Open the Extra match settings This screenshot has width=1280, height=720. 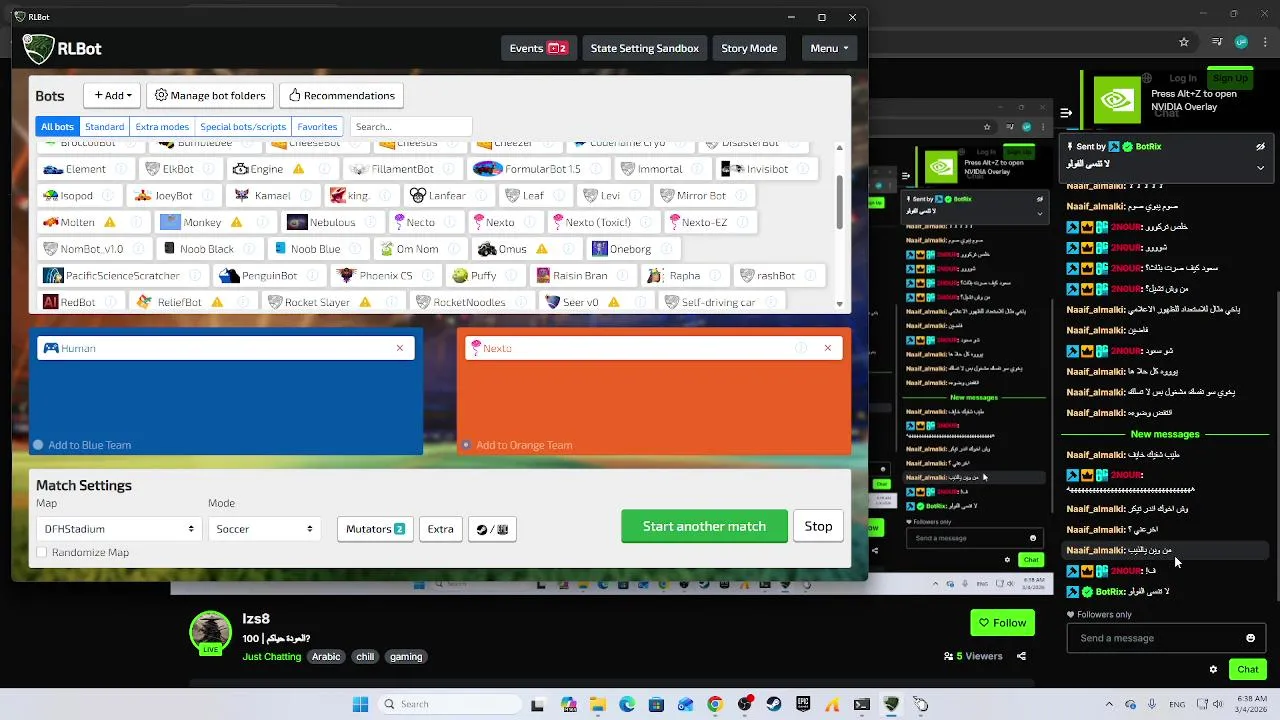click(440, 529)
